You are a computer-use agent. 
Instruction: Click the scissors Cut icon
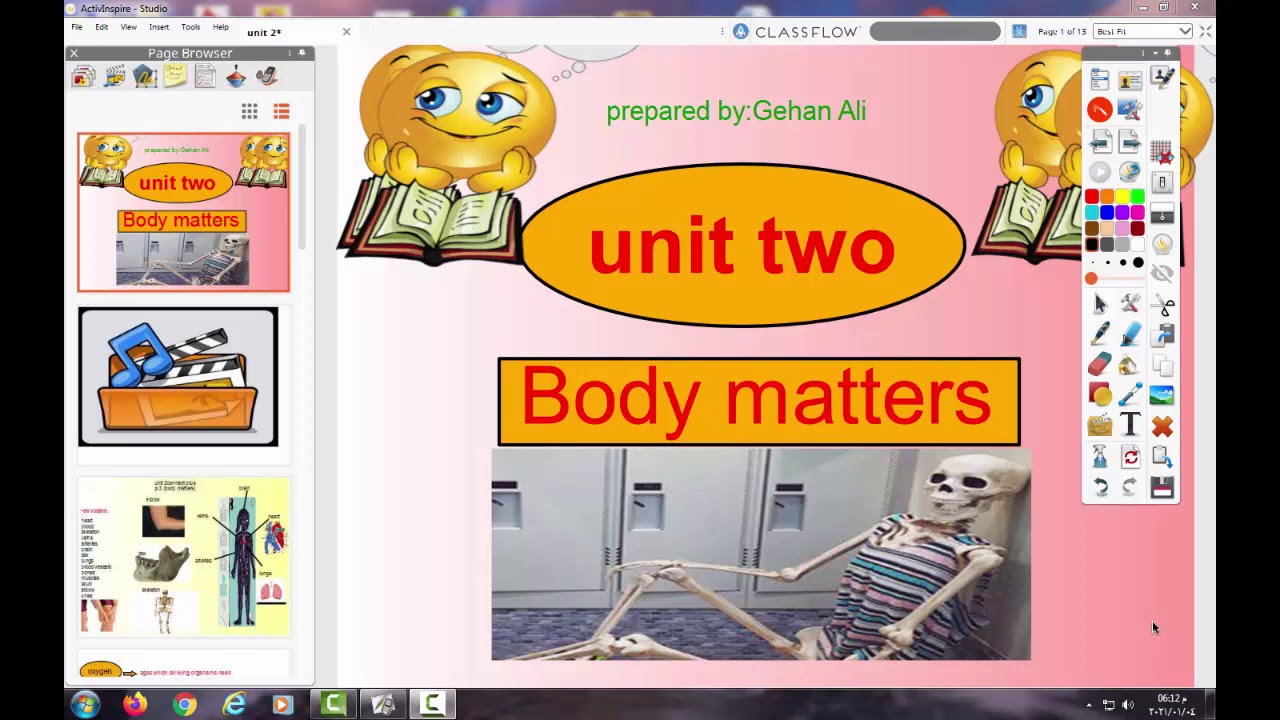pos(1162,305)
